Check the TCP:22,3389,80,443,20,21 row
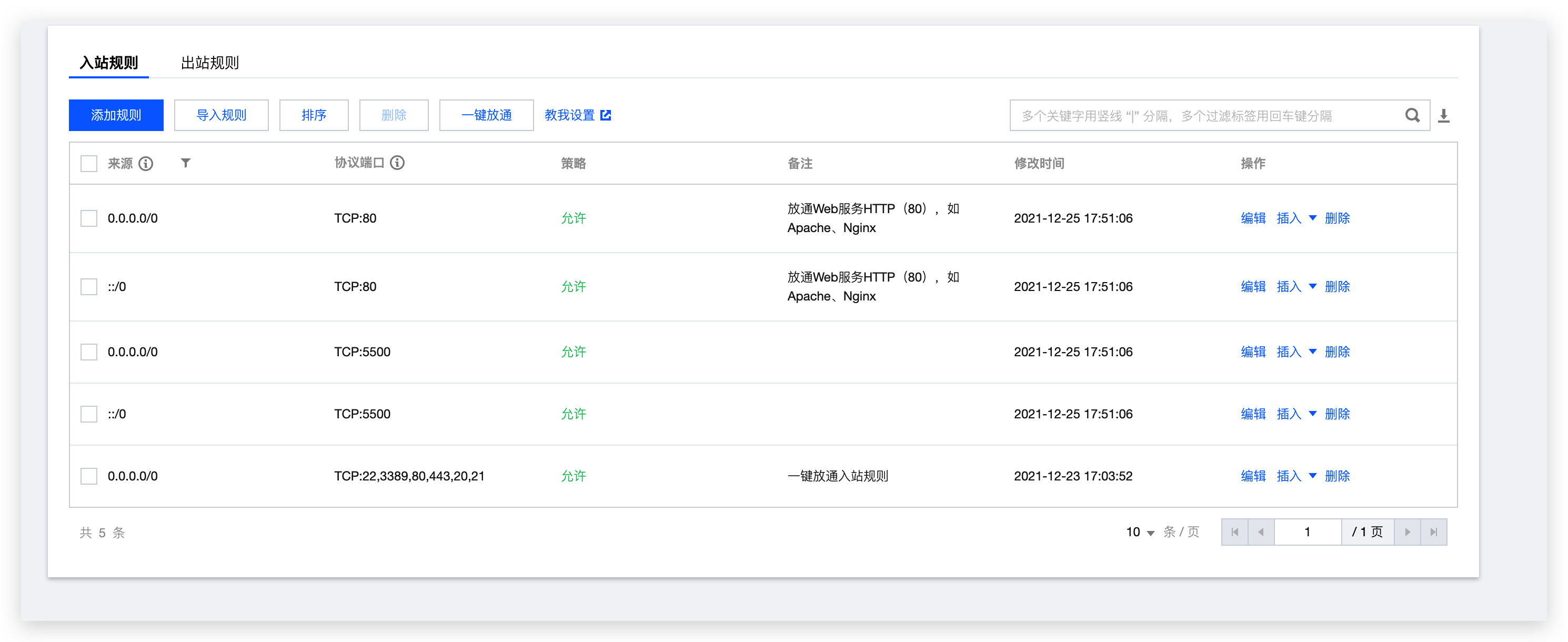The width and height of the screenshot is (1568, 642). [89, 476]
